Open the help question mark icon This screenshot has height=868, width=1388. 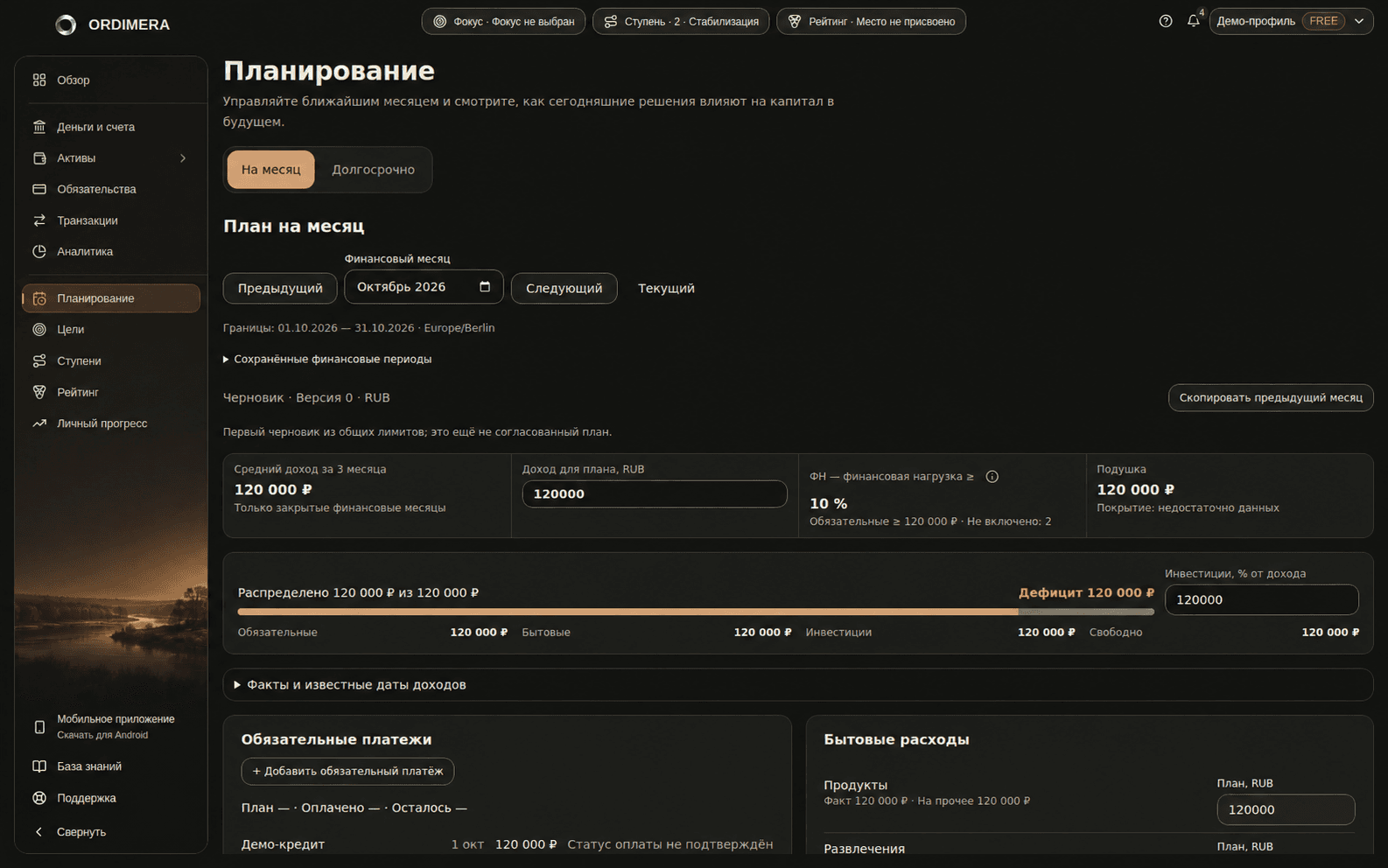[1165, 21]
